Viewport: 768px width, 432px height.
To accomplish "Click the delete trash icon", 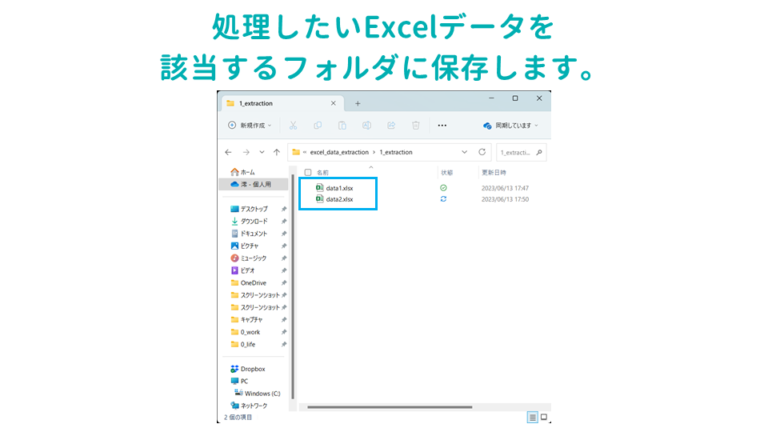I will tap(416, 126).
